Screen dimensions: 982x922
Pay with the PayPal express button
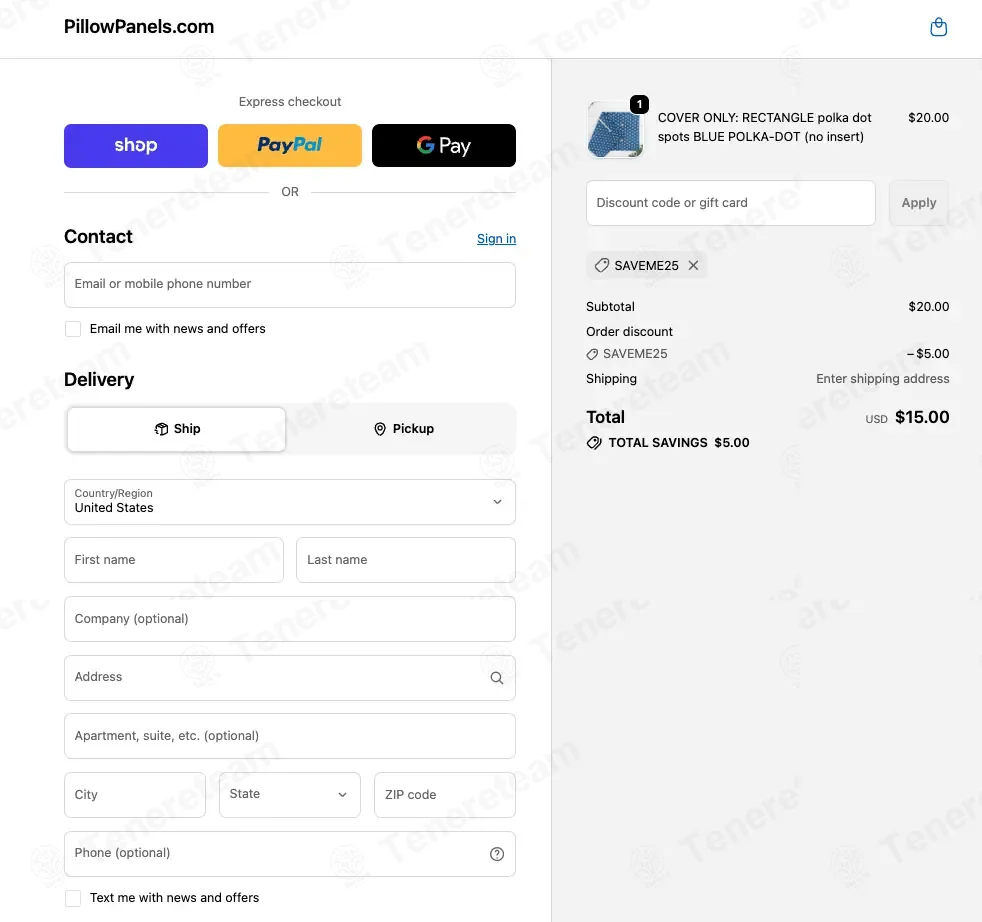point(290,145)
